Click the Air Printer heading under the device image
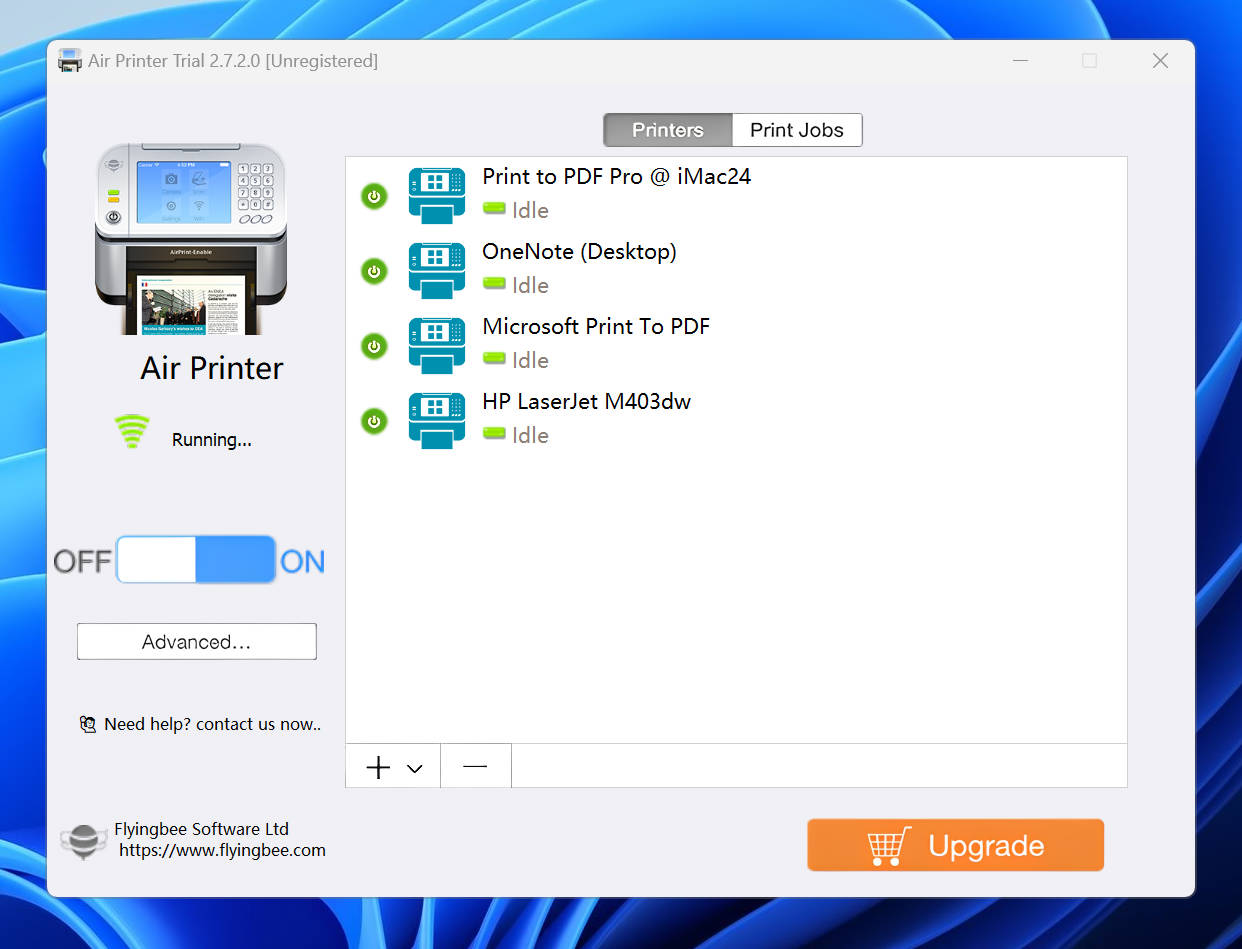 [x=212, y=368]
